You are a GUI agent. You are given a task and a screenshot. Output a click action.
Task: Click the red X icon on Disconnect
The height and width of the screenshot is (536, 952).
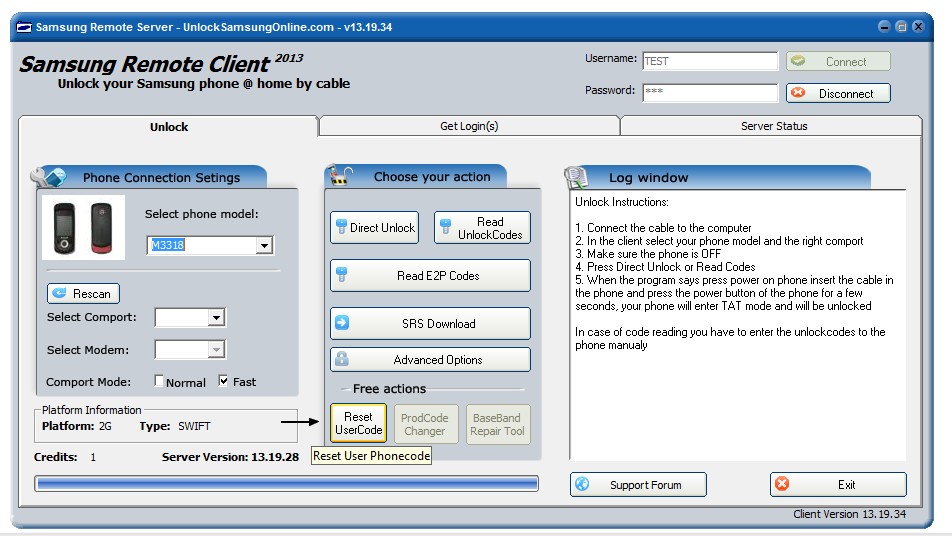[798, 92]
